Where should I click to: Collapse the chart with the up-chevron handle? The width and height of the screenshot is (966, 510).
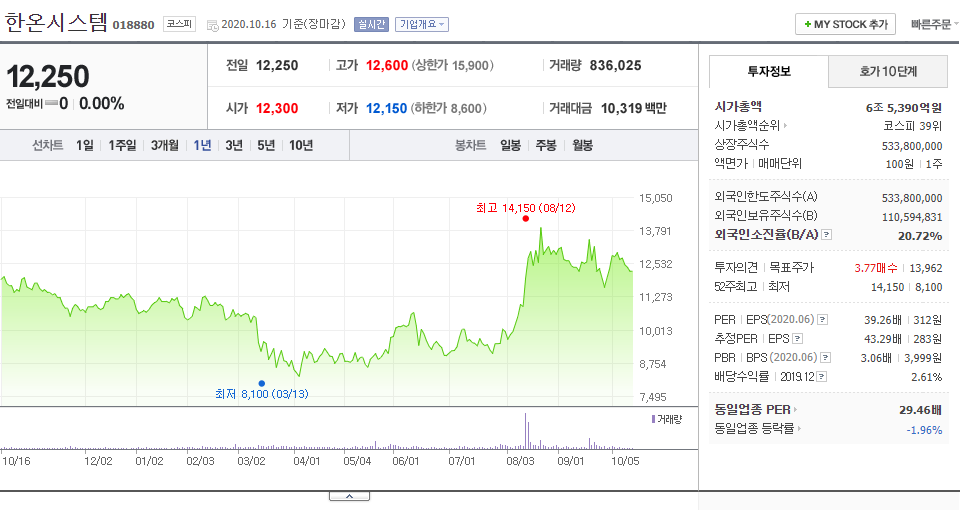(349, 496)
